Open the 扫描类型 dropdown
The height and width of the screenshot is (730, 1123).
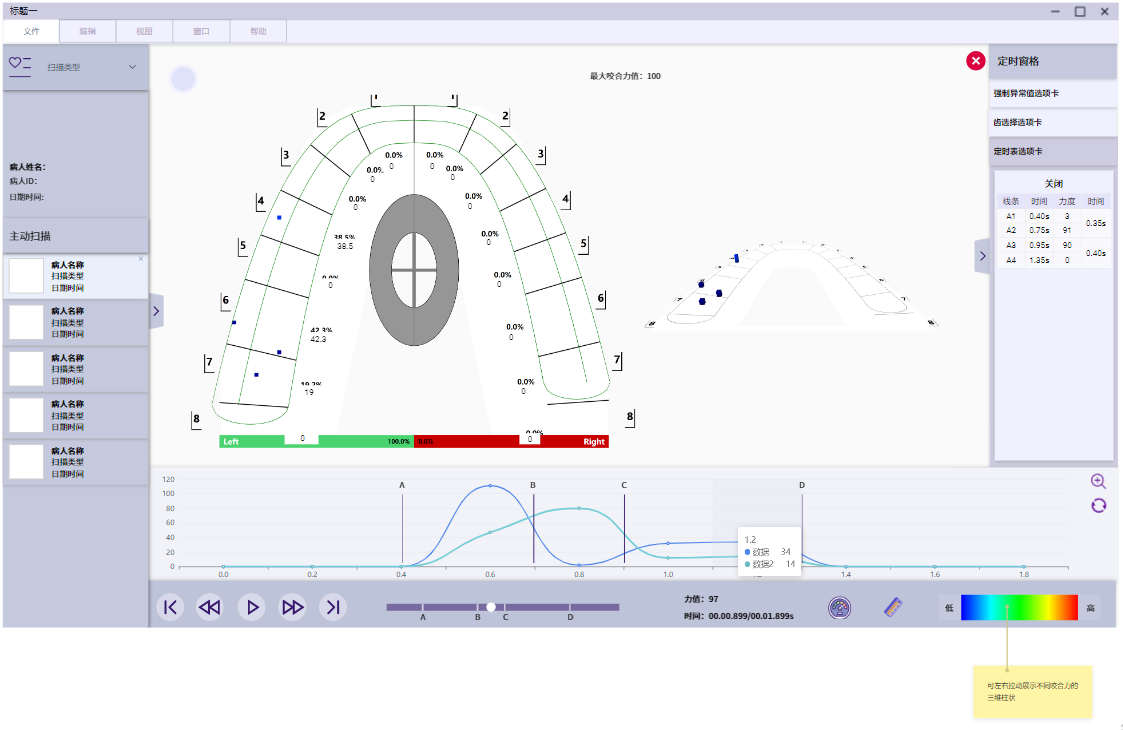coord(132,68)
